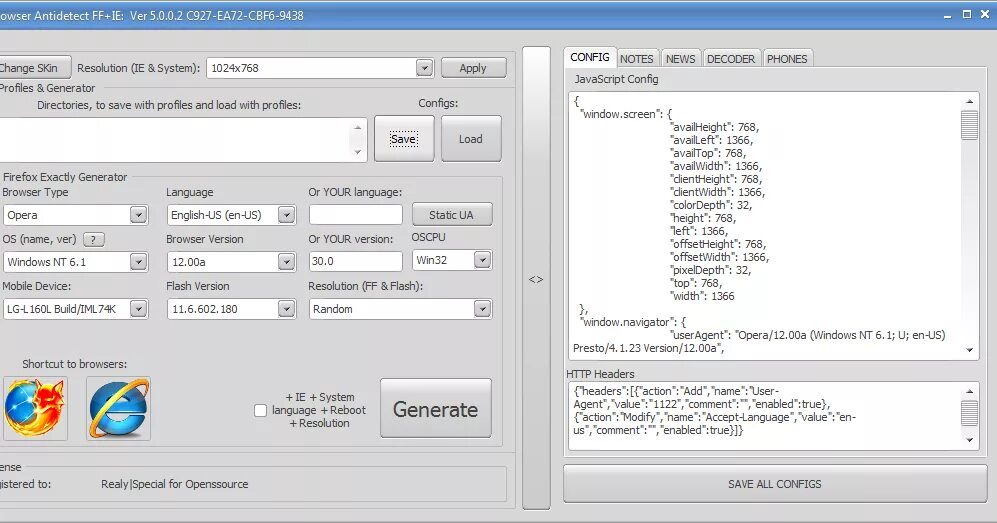
Task: Switch to the CONFIG tab
Action: point(589,57)
